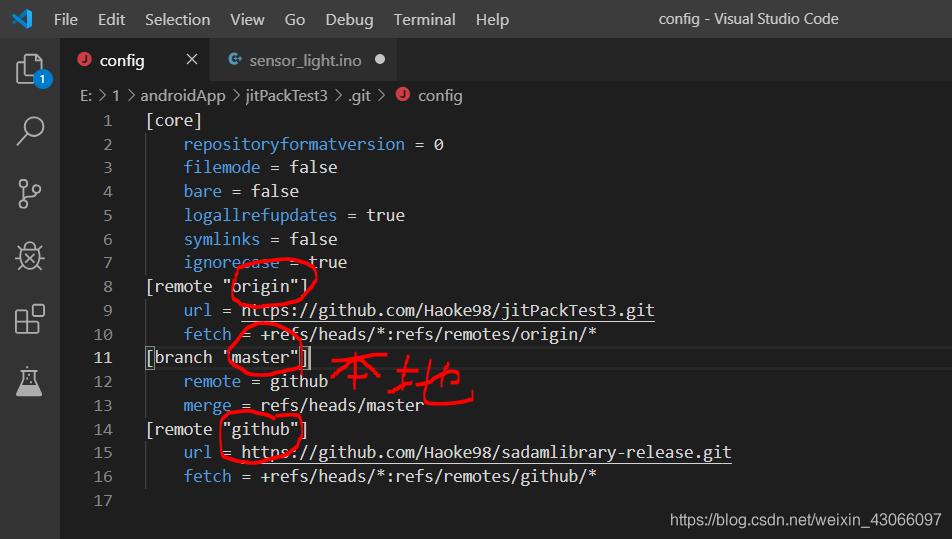Image resolution: width=952 pixels, height=539 pixels.
Task: Open the Source Control view
Action: (30, 194)
